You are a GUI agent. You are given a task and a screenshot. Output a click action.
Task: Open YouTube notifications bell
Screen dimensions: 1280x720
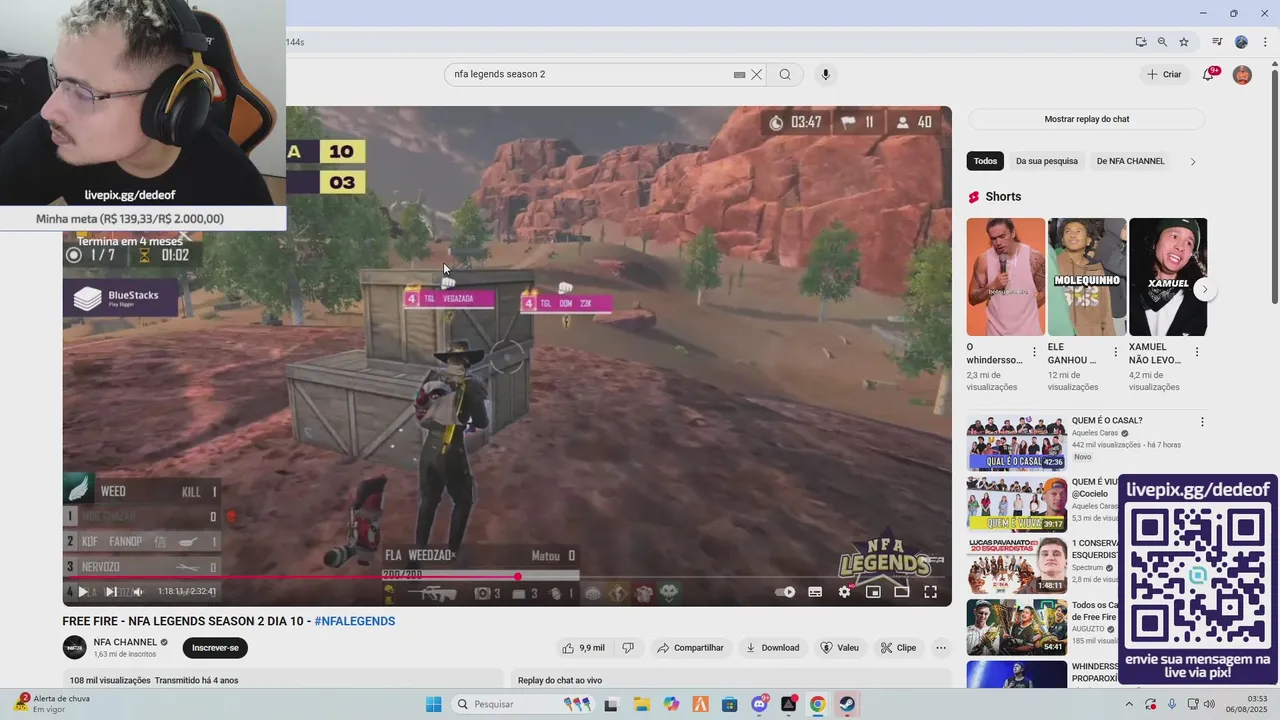tap(1208, 75)
